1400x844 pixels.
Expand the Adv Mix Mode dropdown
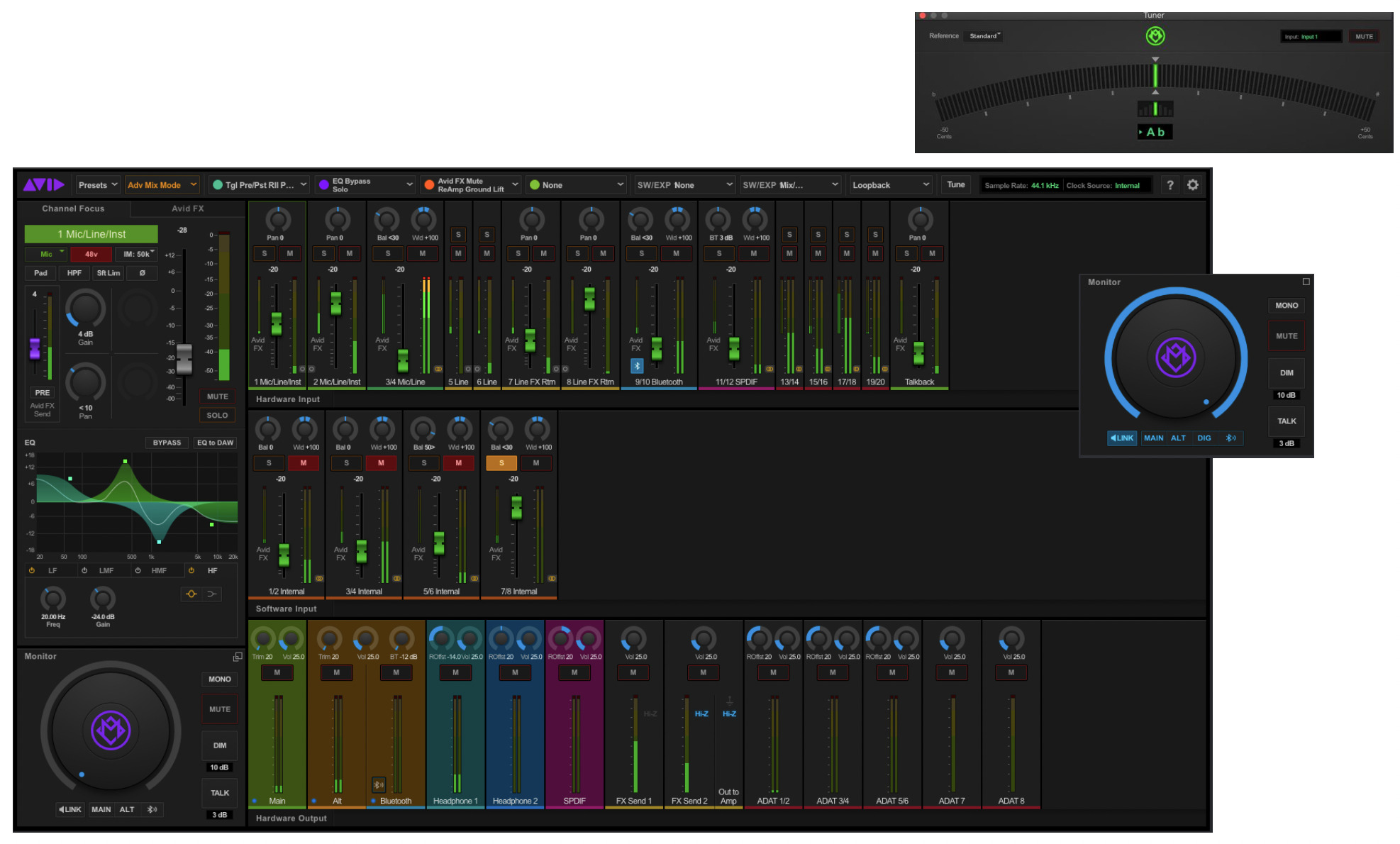(x=162, y=185)
